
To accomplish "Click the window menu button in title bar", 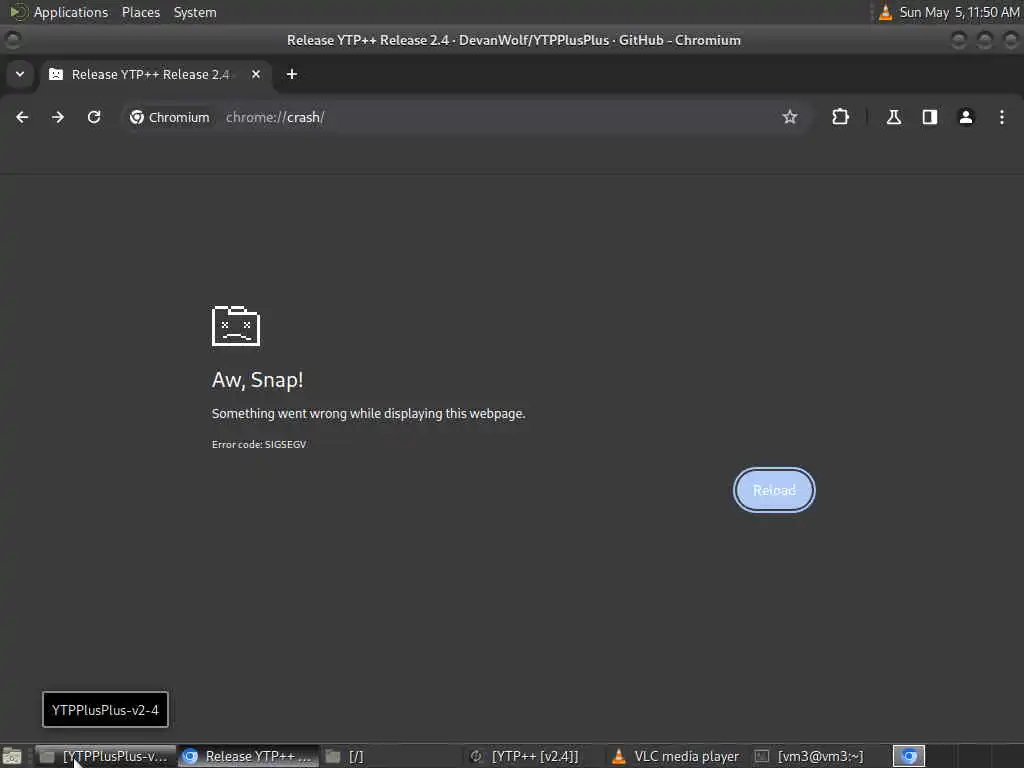I will (x=12, y=40).
